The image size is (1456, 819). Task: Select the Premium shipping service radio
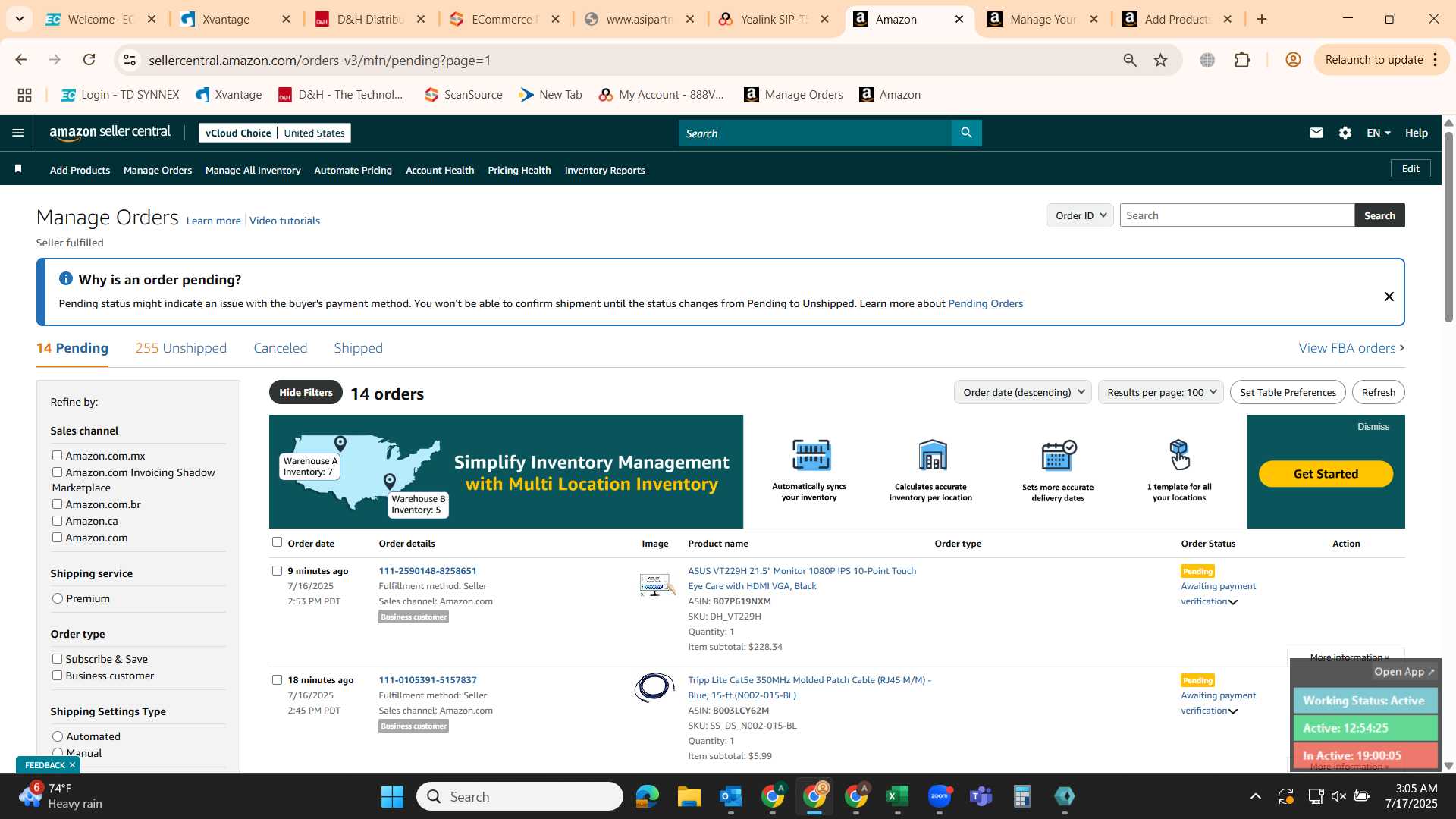[58, 598]
